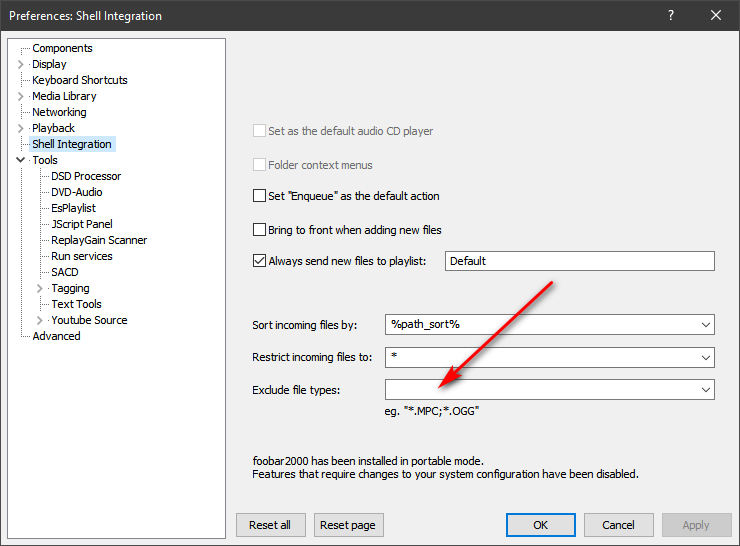The image size is (740, 546).
Task: Click the help question mark in the title bar
Action: point(671,16)
